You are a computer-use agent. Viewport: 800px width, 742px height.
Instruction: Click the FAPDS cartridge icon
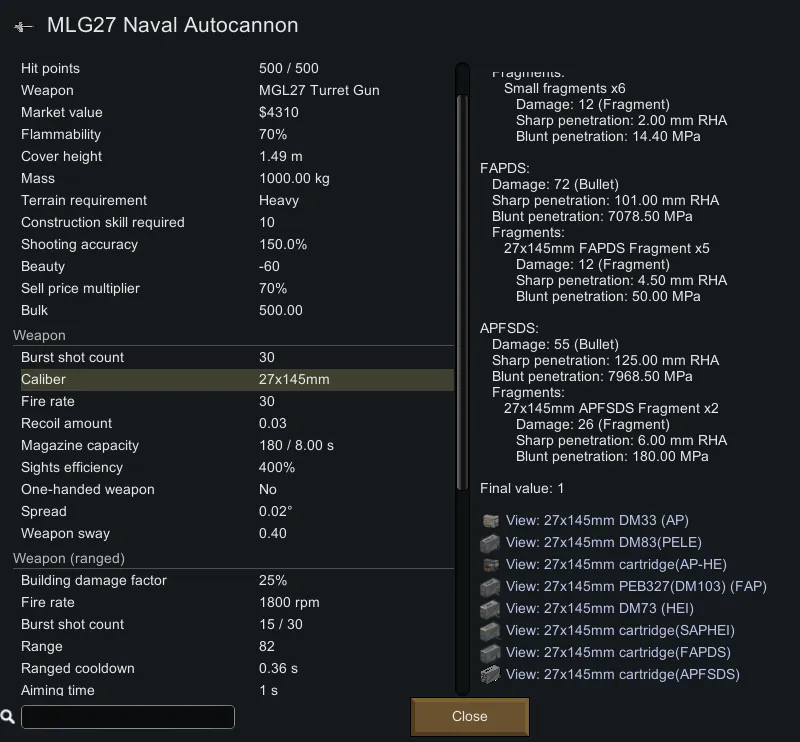490,652
